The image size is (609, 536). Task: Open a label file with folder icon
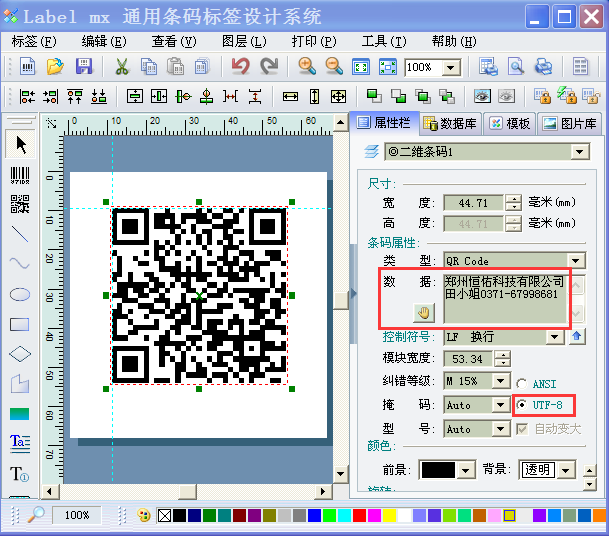coord(55,66)
